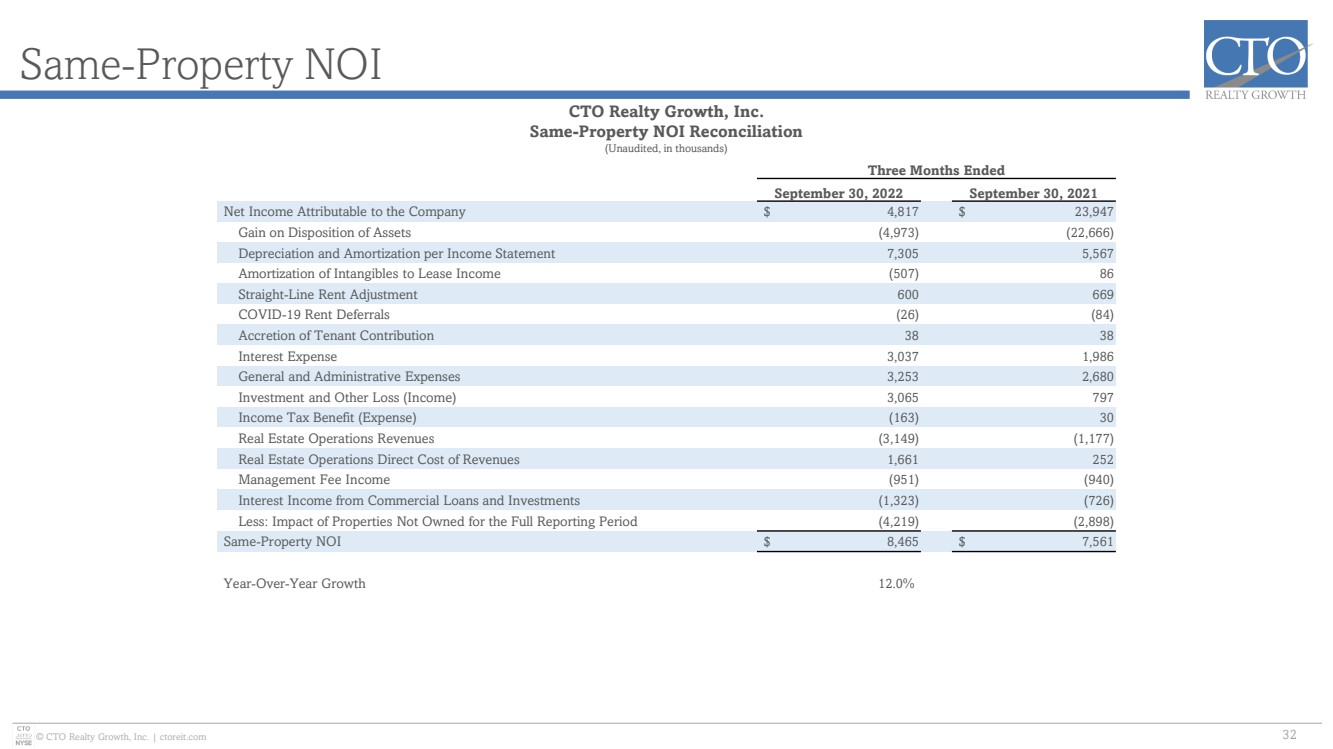The image size is (1333, 749).
Task: Click the page number 32
Action: click(1289, 736)
